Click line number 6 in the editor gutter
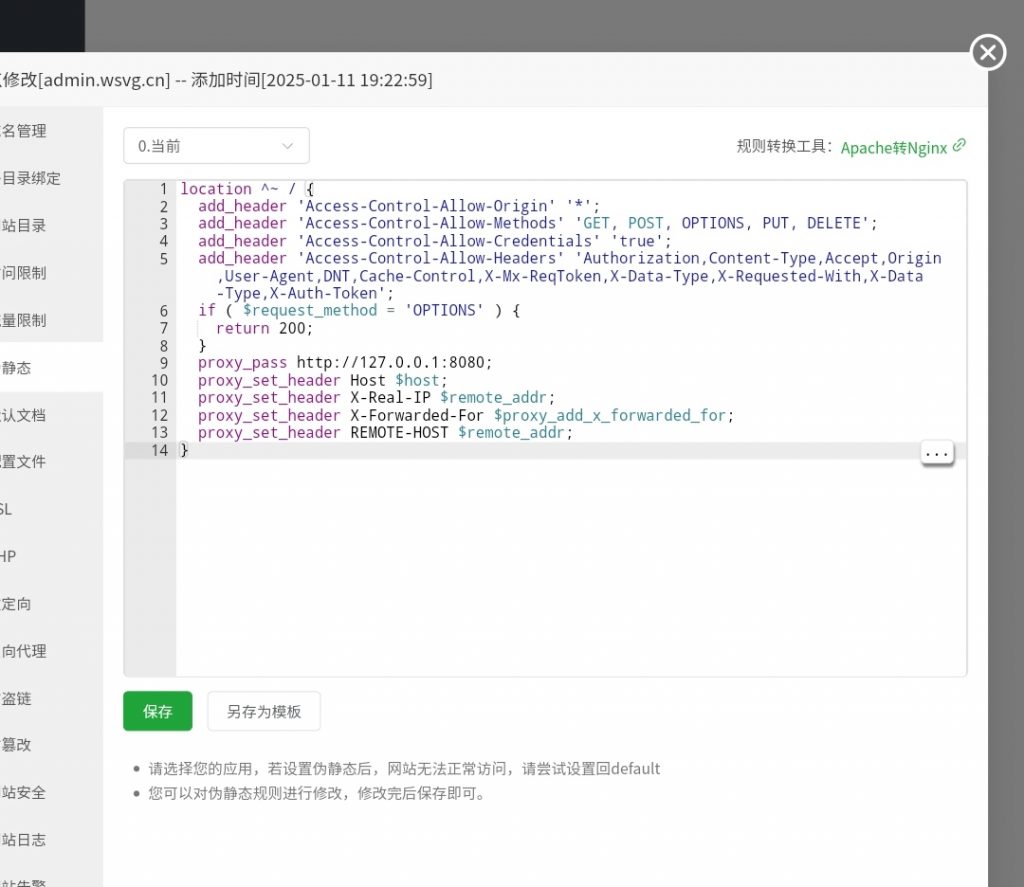 (x=163, y=311)
